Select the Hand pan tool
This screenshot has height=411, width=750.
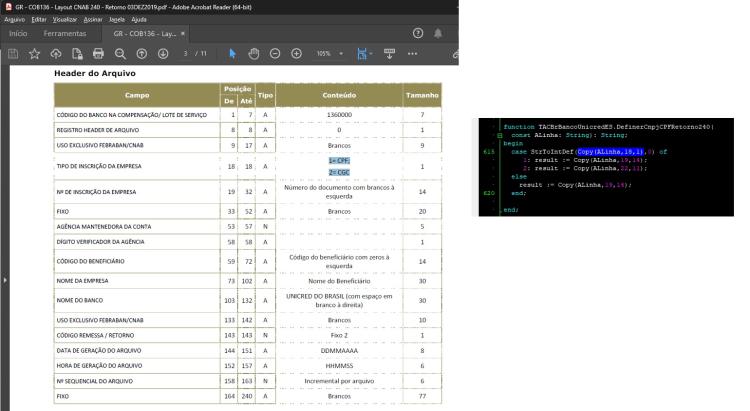(x=254, y=54)
